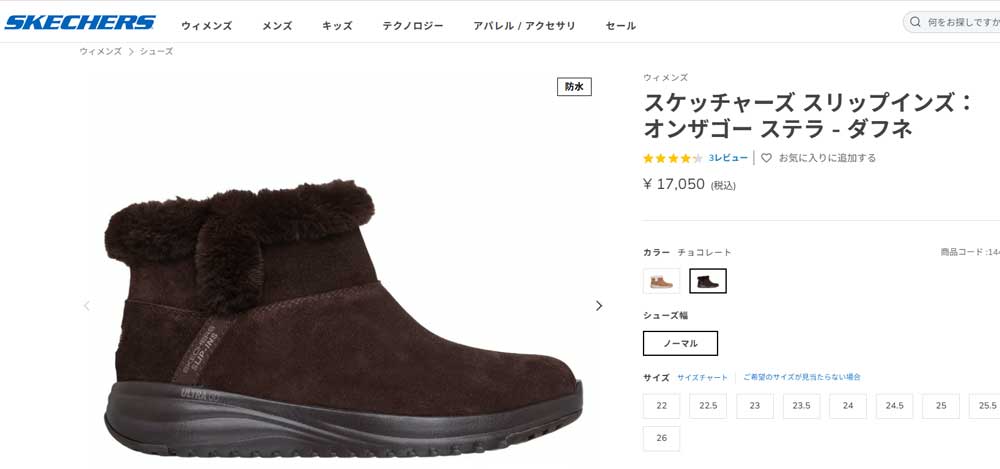The height and width of the screenshot is (469, 1000).
Task: Expand the アパレル / アクセサリ menu
Action: click(x=524, y=26)
